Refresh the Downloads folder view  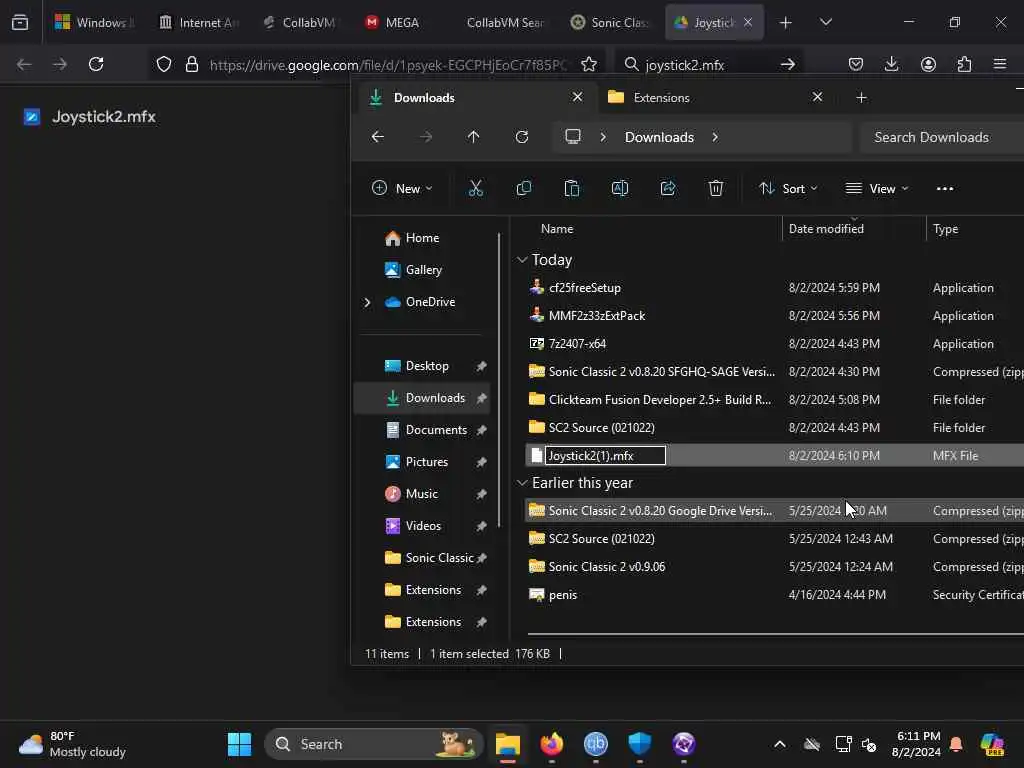click(x=522, y=137)
